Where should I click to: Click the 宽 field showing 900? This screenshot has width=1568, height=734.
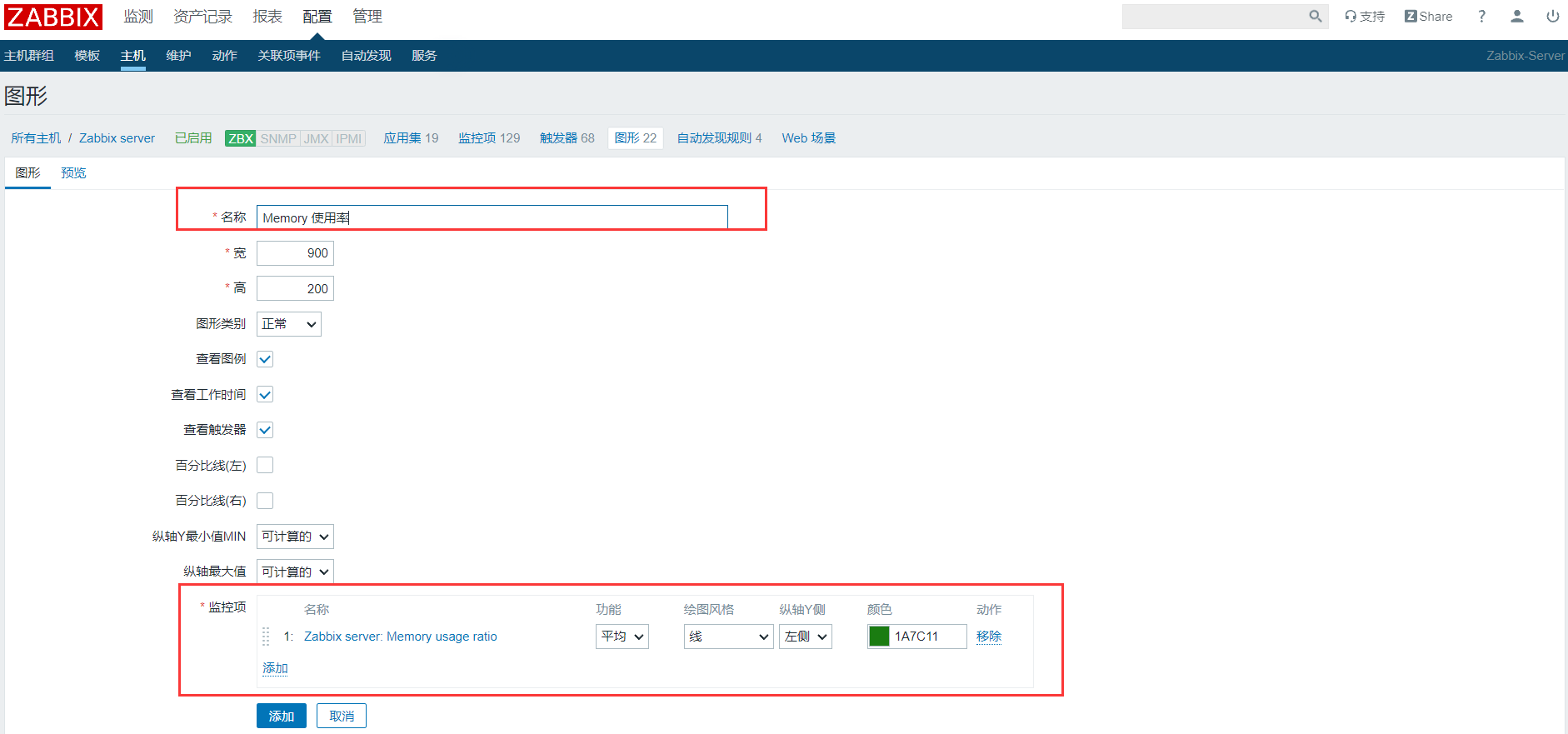pyautogui.click(x=295, y=253)
